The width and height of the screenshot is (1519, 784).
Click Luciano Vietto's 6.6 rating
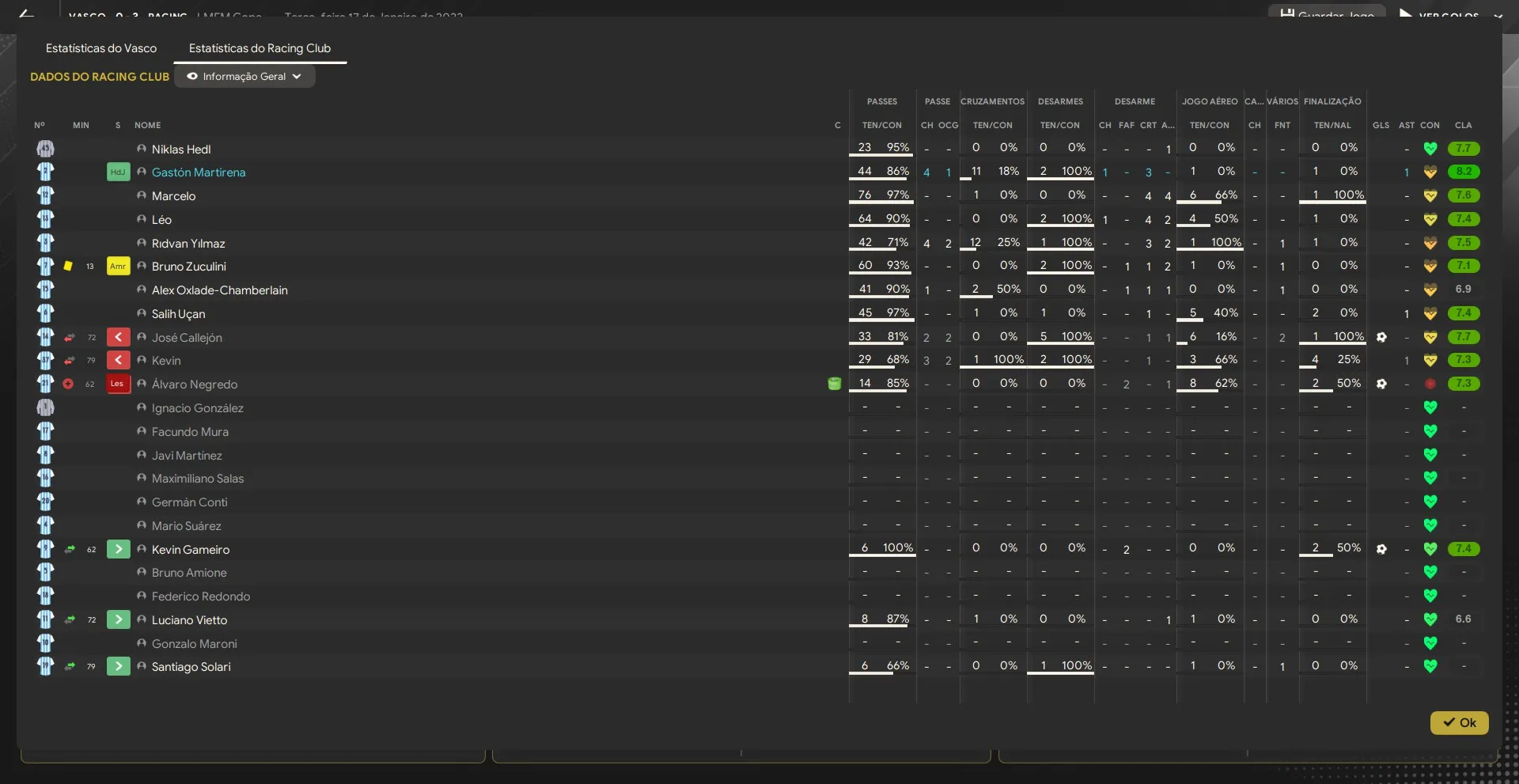tap(1464, 619)
